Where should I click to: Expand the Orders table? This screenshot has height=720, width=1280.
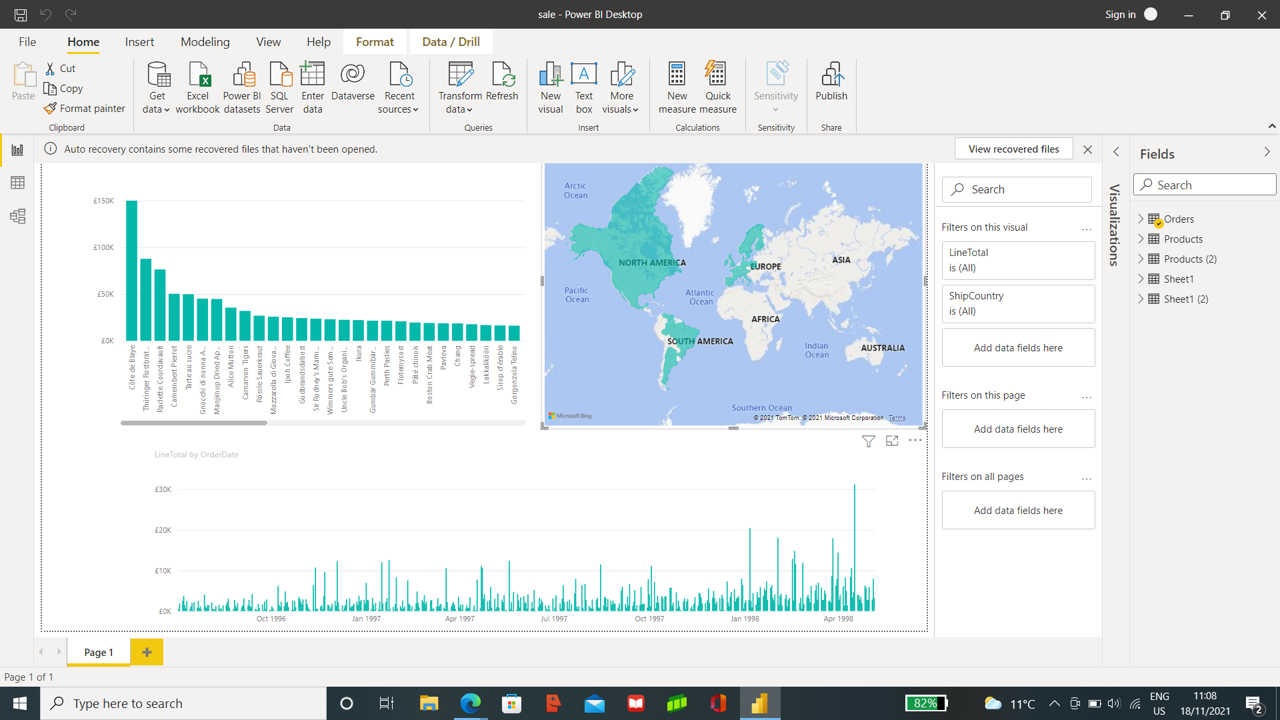tap(1141, 219)
